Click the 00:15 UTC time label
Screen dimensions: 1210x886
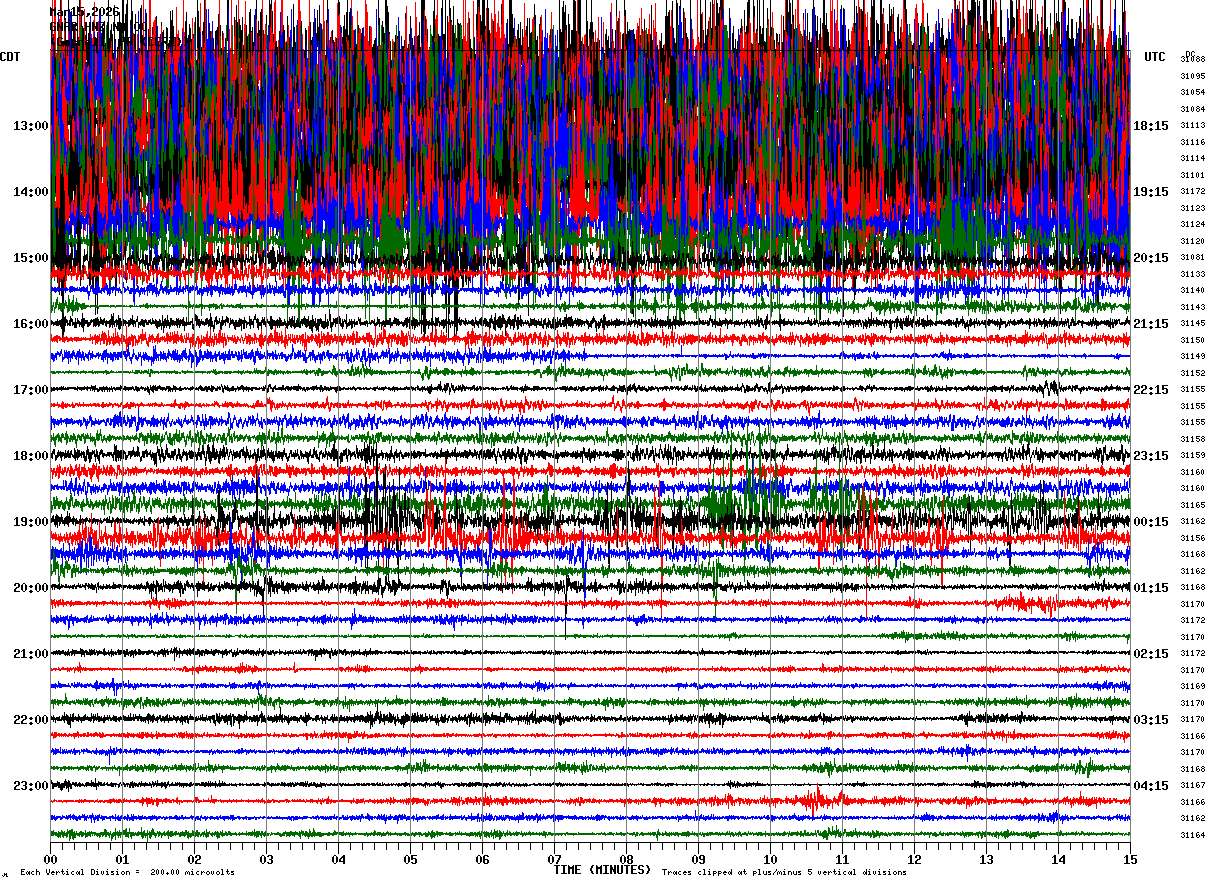1151,522
